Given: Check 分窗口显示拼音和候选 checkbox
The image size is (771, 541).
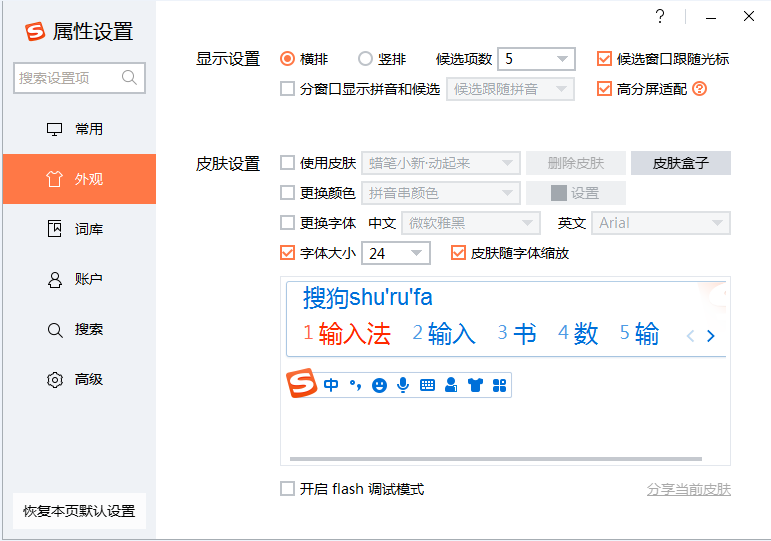Looking at the screenshot, I should 287,89.
